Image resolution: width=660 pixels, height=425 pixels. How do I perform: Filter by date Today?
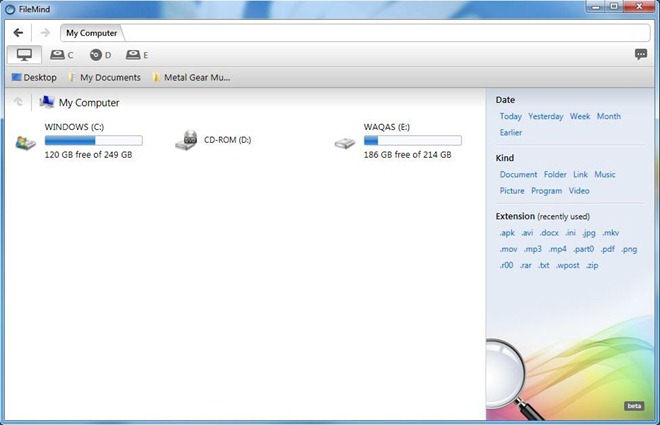[x=511, y=116]
